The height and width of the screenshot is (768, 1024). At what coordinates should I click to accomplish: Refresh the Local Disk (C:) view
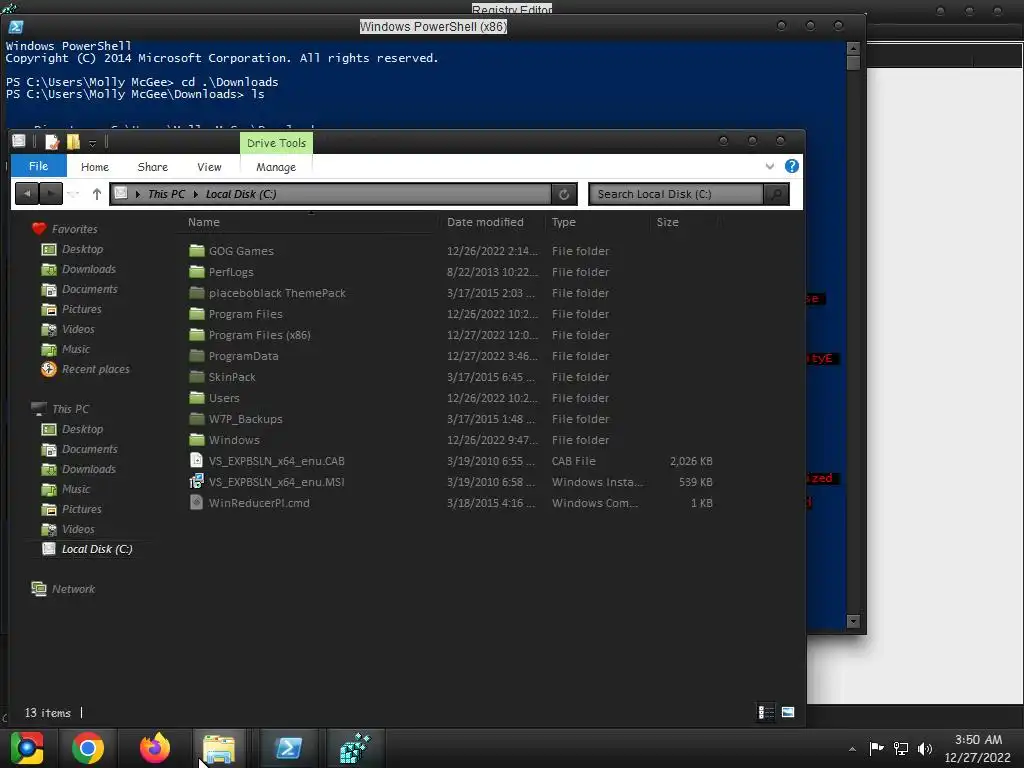coord(564,194)
